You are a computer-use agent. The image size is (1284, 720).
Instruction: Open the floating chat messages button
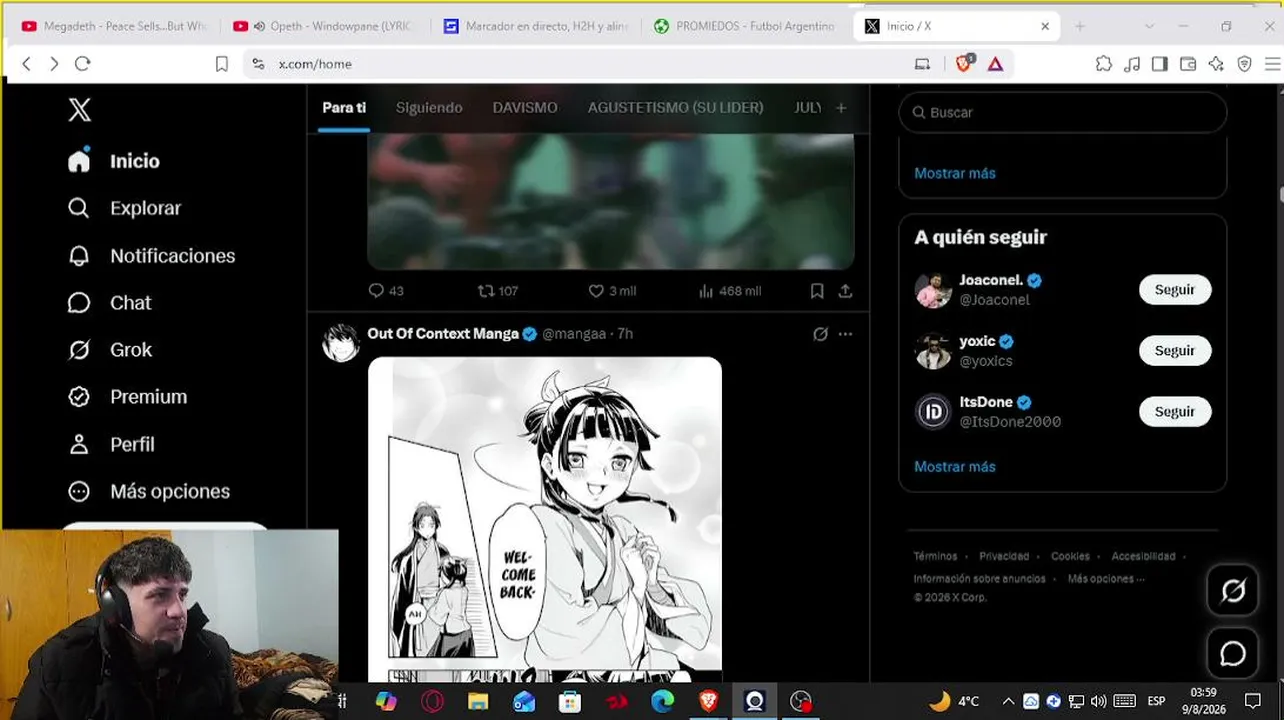coord(1233,653)
